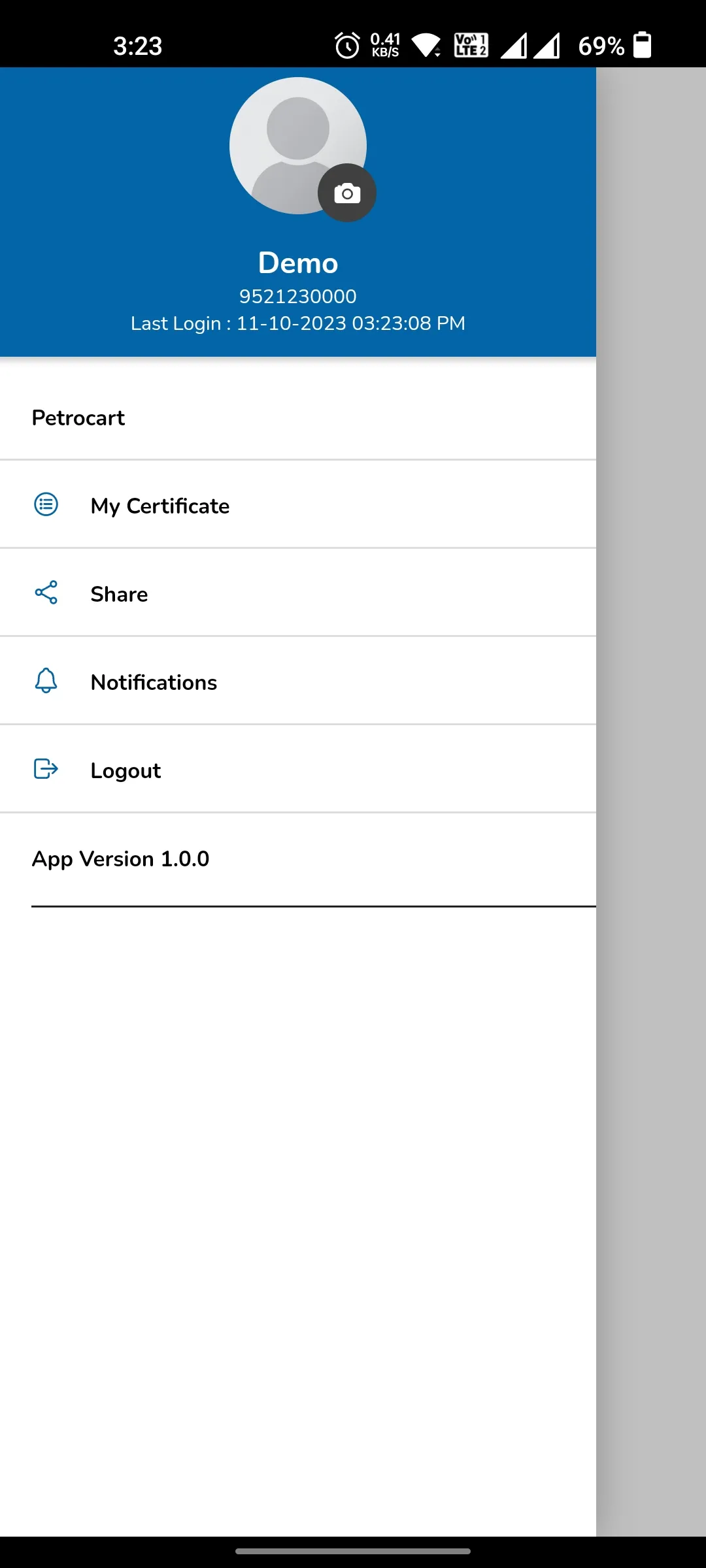Click the Demo user name

click(x=298, y=263)
